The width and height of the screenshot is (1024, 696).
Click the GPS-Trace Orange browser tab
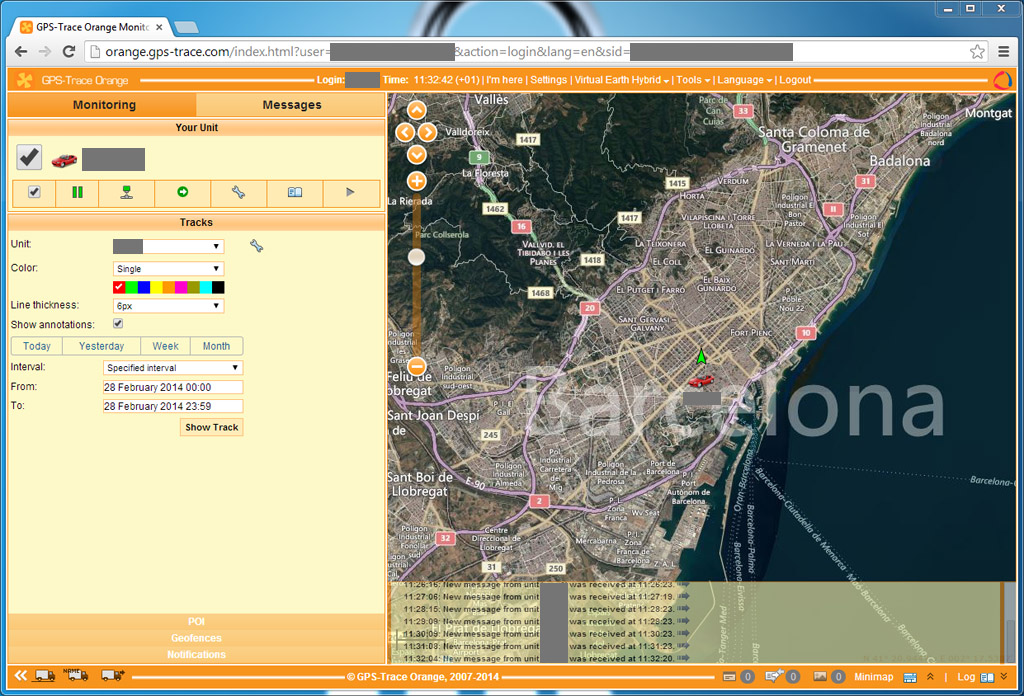point(92,27)
